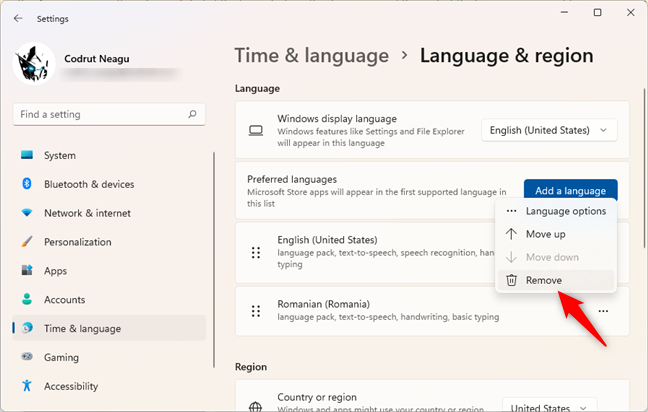The height and width of the screenshot is (412, 648).
Task: Click the System monitor icon
Action: 27,155
